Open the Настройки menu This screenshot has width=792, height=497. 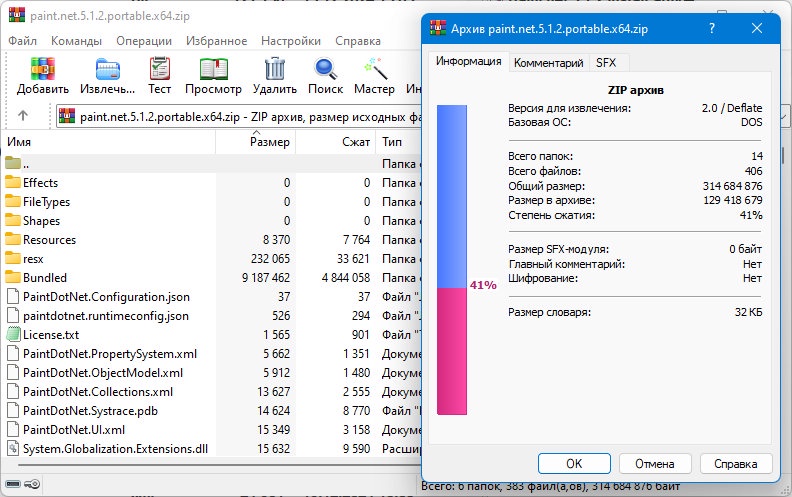(x=291, y=41)
